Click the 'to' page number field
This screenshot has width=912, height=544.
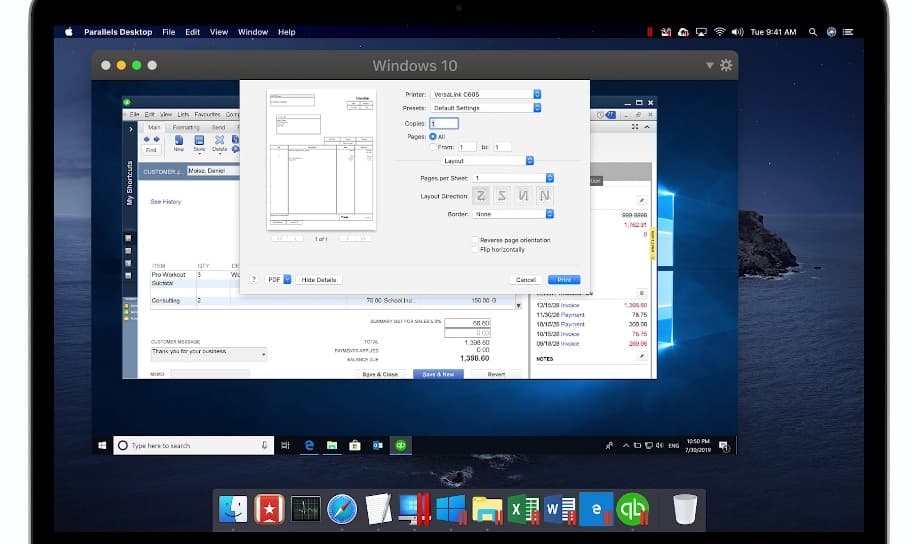pyautogui.click(x=503, y=147)
